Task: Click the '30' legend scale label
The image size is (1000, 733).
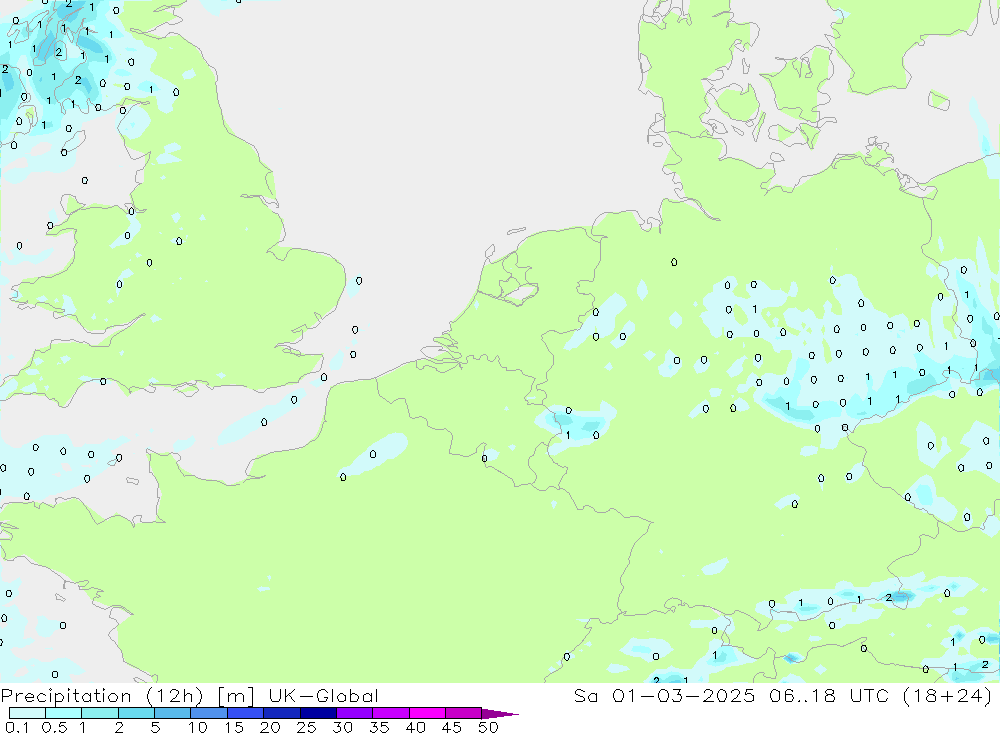Action: [342, 727]
